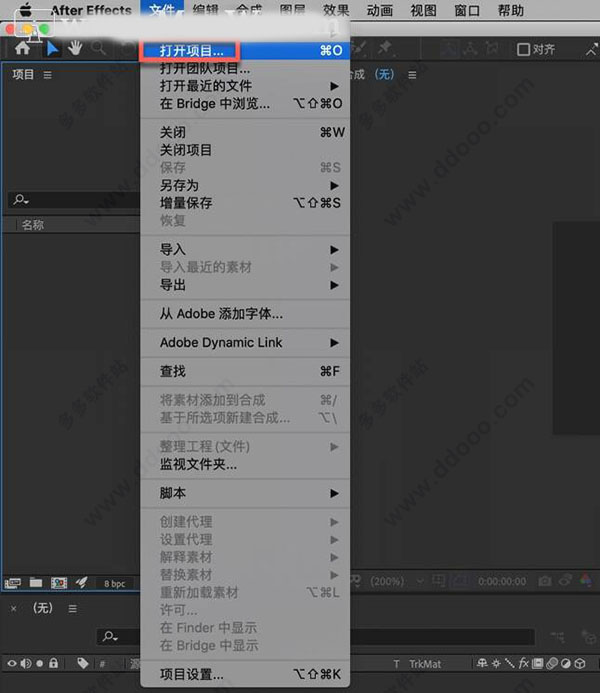Choose 监视文件夹... menu item
The height and width of the screenshot is (693, 600).
coord(245,464)
